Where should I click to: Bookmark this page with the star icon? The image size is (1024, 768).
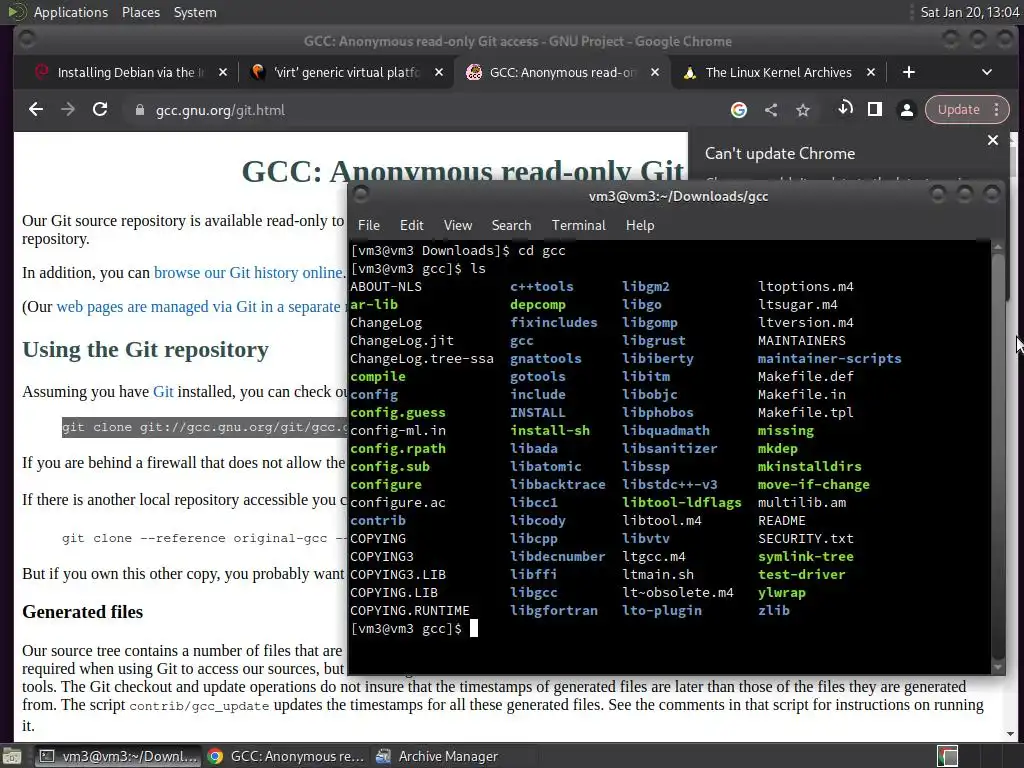(803, 110)
